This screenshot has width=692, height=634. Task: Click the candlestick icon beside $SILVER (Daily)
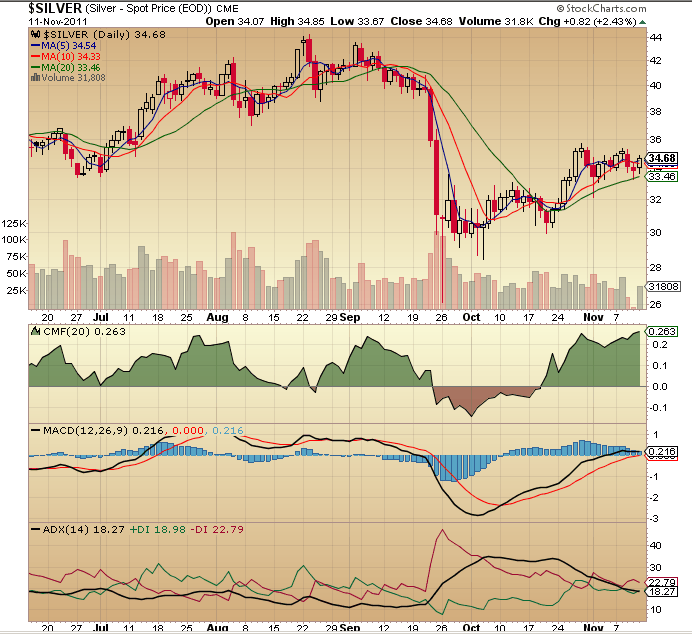[x=35, y=35]
